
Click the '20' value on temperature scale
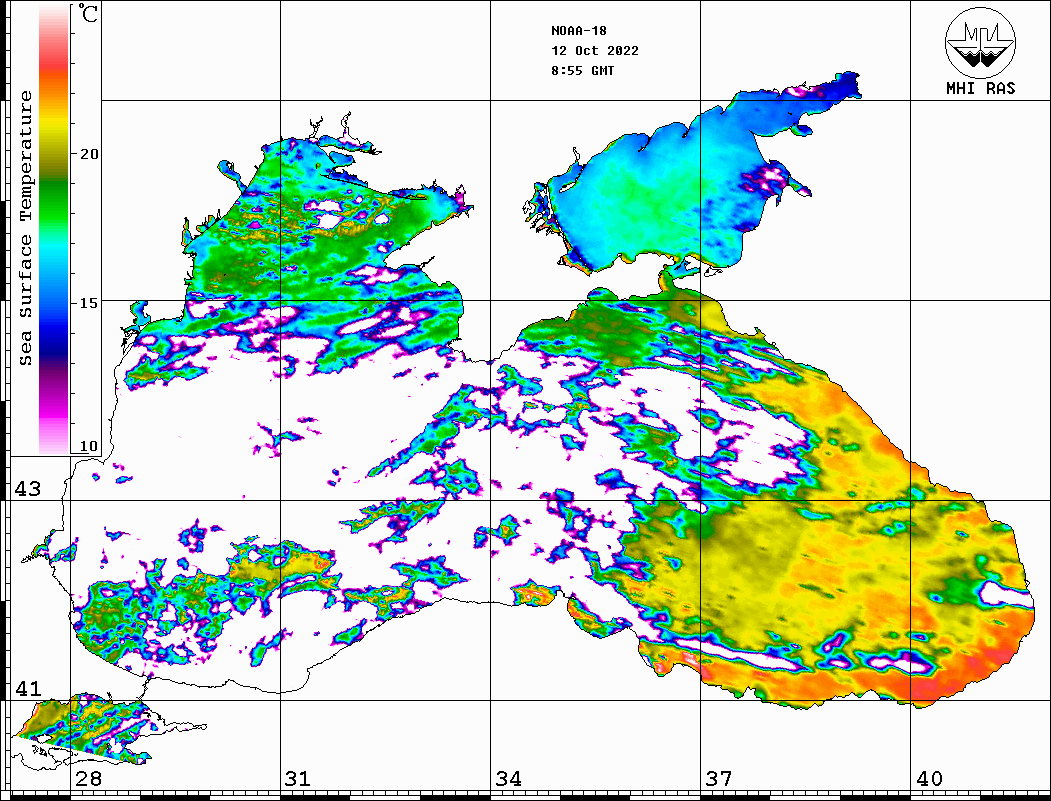[x=89, y=154]
